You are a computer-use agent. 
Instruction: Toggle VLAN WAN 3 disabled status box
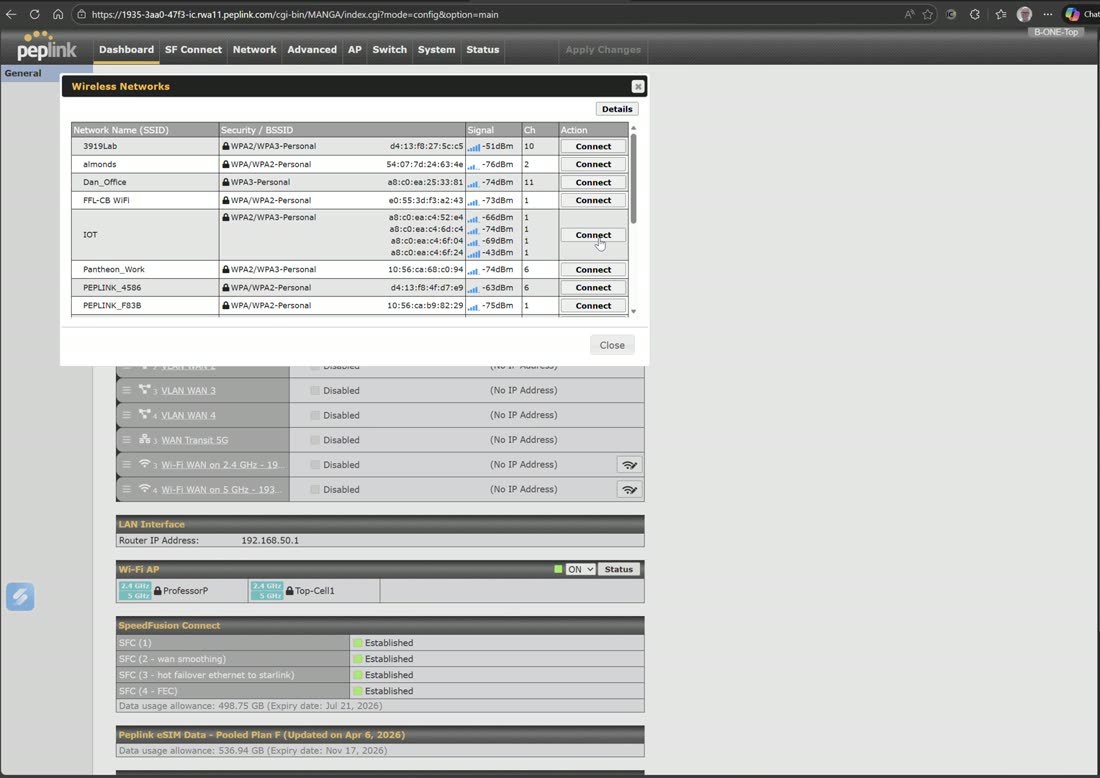click(315, 391)
